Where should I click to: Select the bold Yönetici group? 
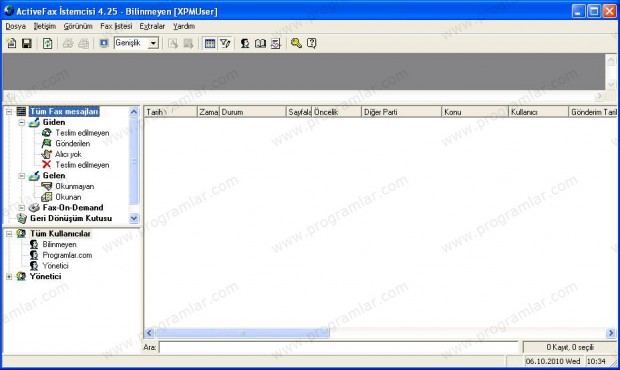point(45,276)
